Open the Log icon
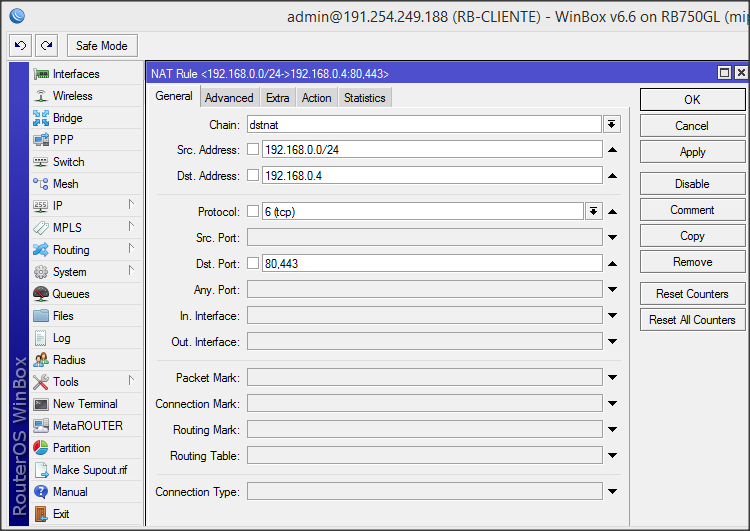The height and width of the screenshot is (531, 750). pyautogui.click(x=41, y=338)
